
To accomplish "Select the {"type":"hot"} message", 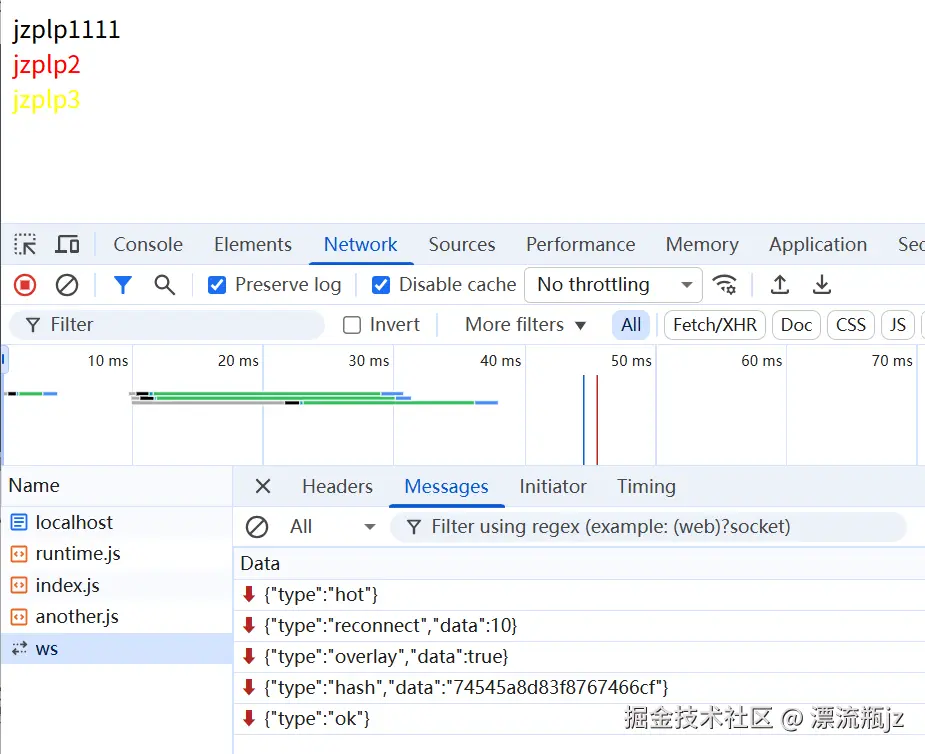I will point(579,595).
